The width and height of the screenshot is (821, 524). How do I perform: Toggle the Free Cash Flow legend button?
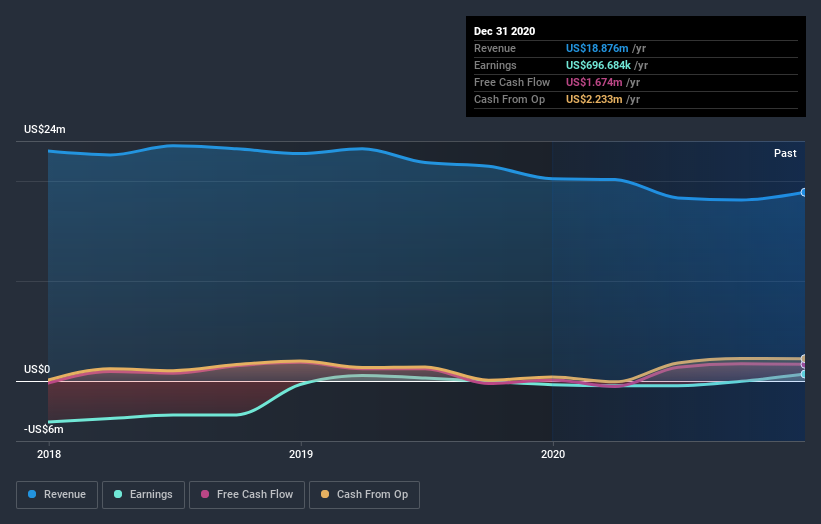click(247, 495)
